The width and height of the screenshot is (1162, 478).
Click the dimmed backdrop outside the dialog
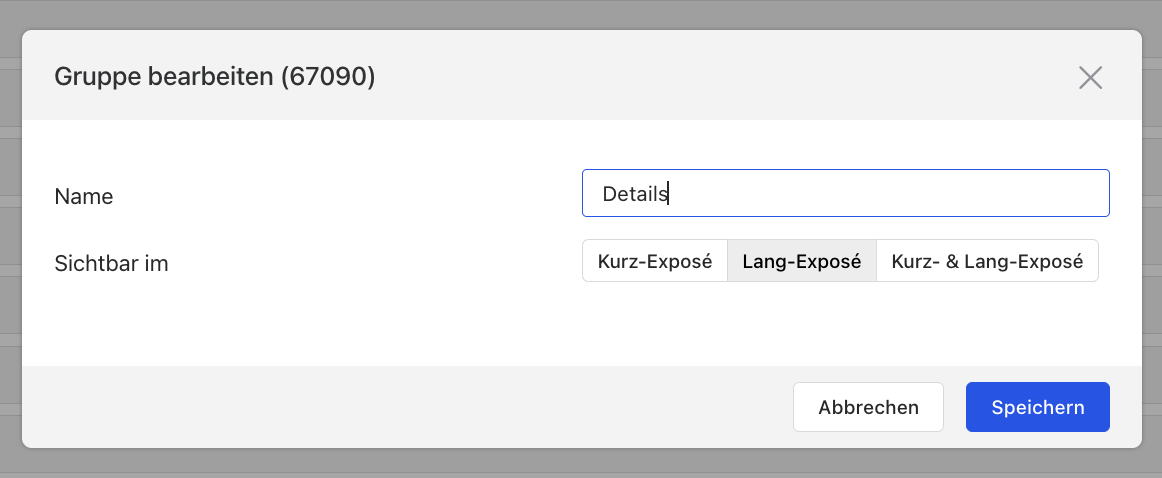[581, 13]
